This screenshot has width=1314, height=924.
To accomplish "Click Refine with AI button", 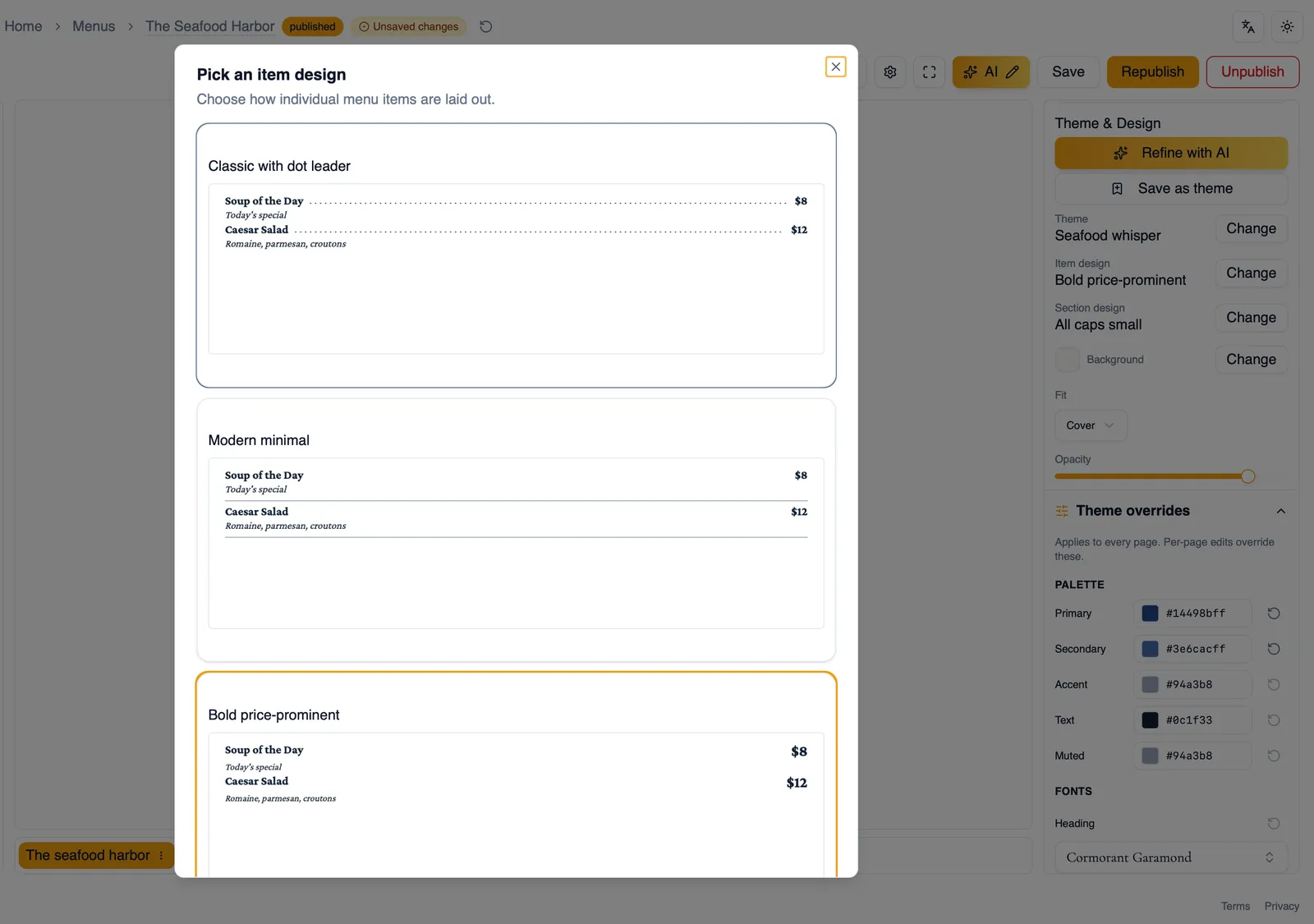I will (x=1170, y=153).
